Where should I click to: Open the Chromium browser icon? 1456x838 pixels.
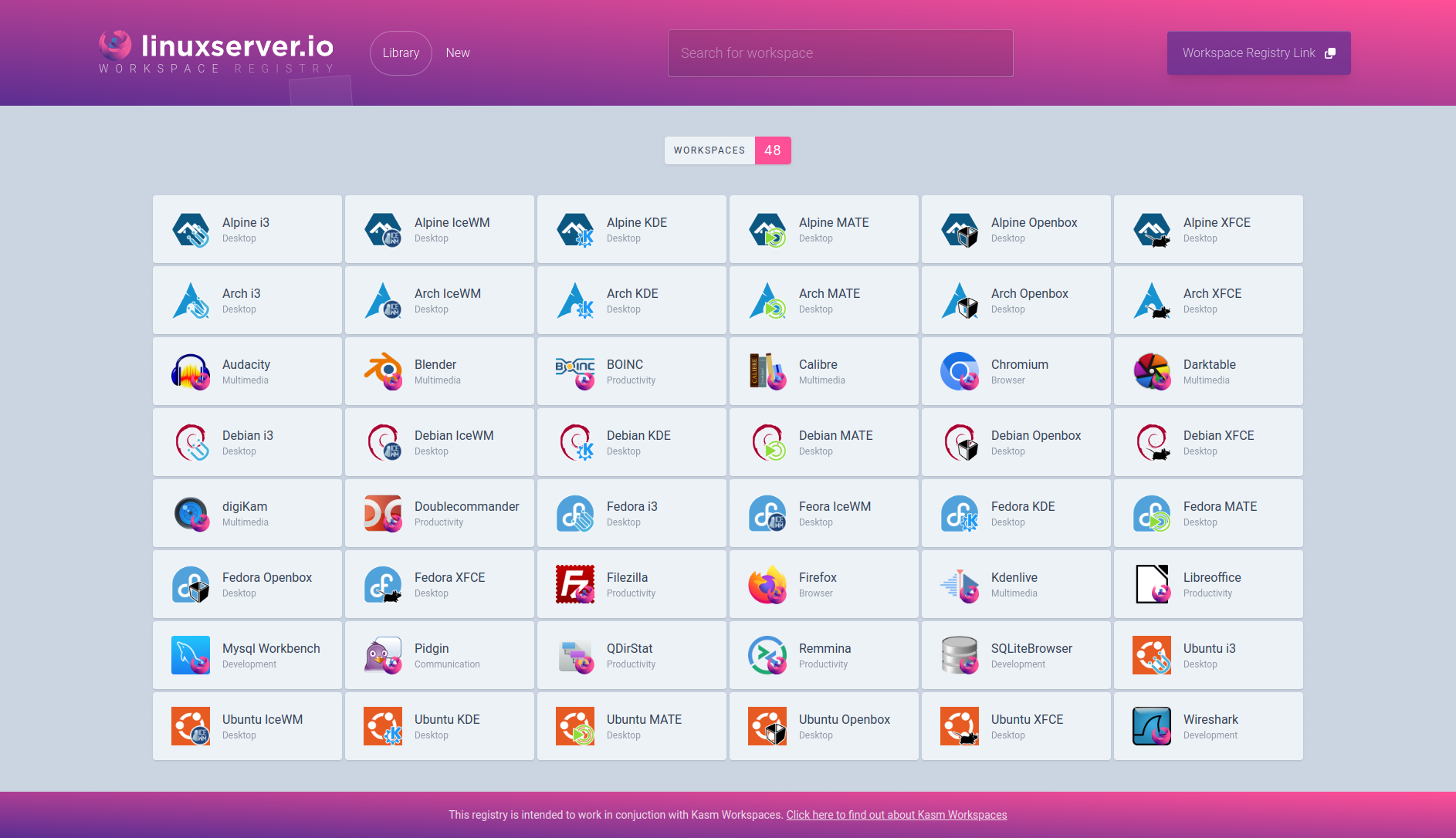tap(960, 371)
